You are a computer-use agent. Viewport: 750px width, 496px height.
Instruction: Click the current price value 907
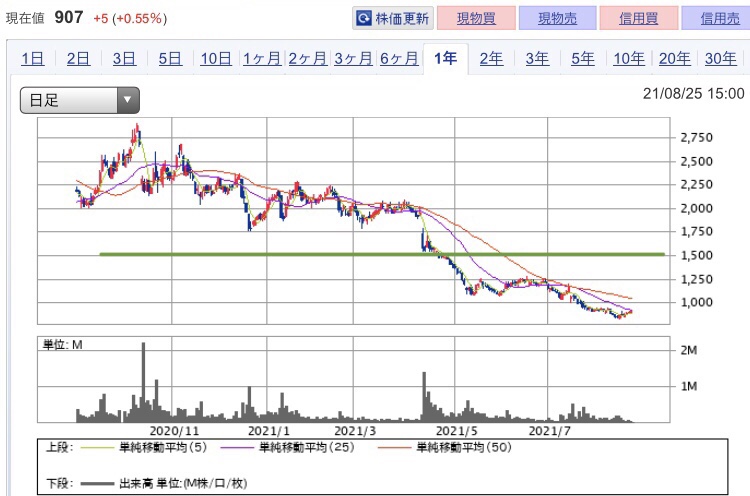tap(69, 18)
